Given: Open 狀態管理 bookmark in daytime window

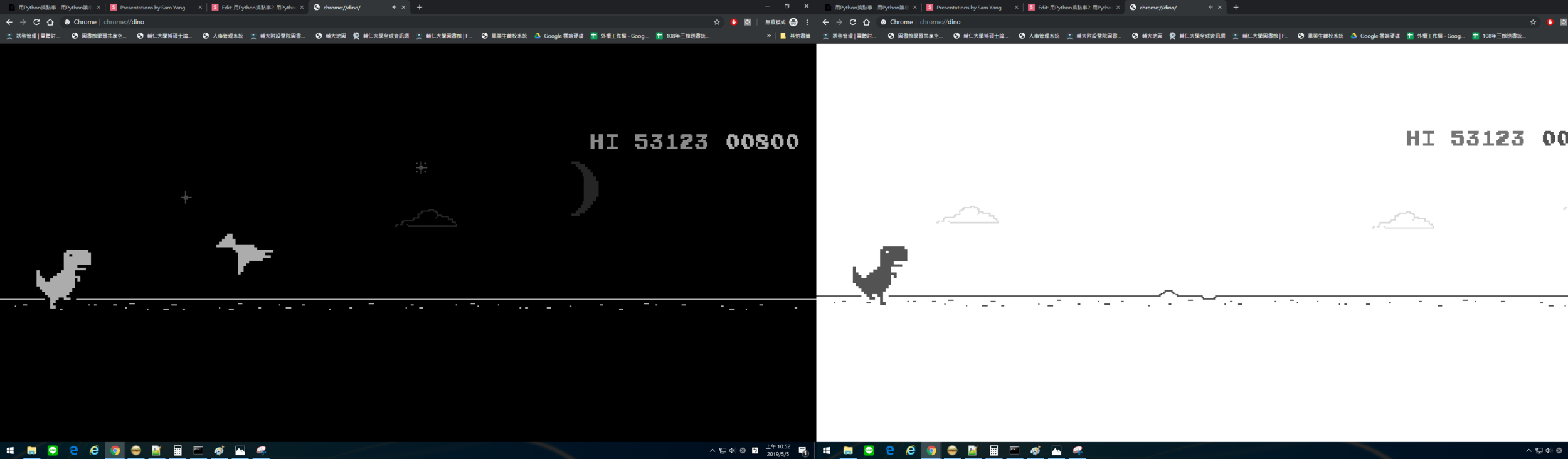Looking at the screenshot, I should (849, 36).
